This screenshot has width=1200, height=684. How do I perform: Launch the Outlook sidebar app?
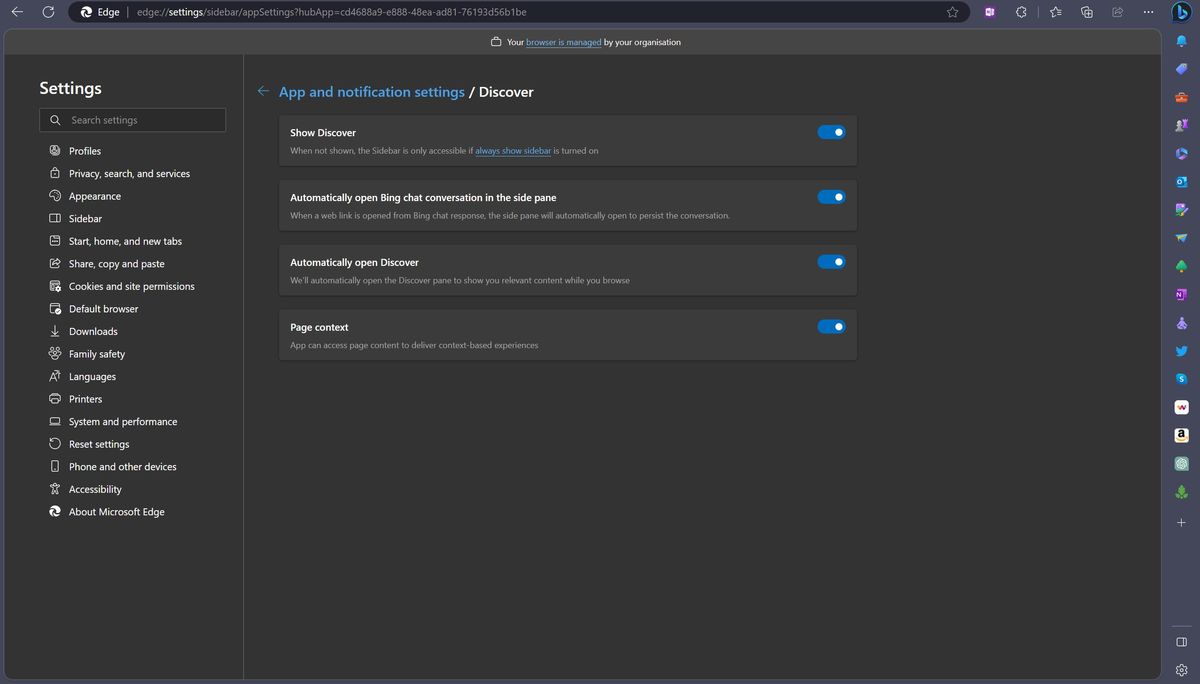click(x=1181, y=182)
